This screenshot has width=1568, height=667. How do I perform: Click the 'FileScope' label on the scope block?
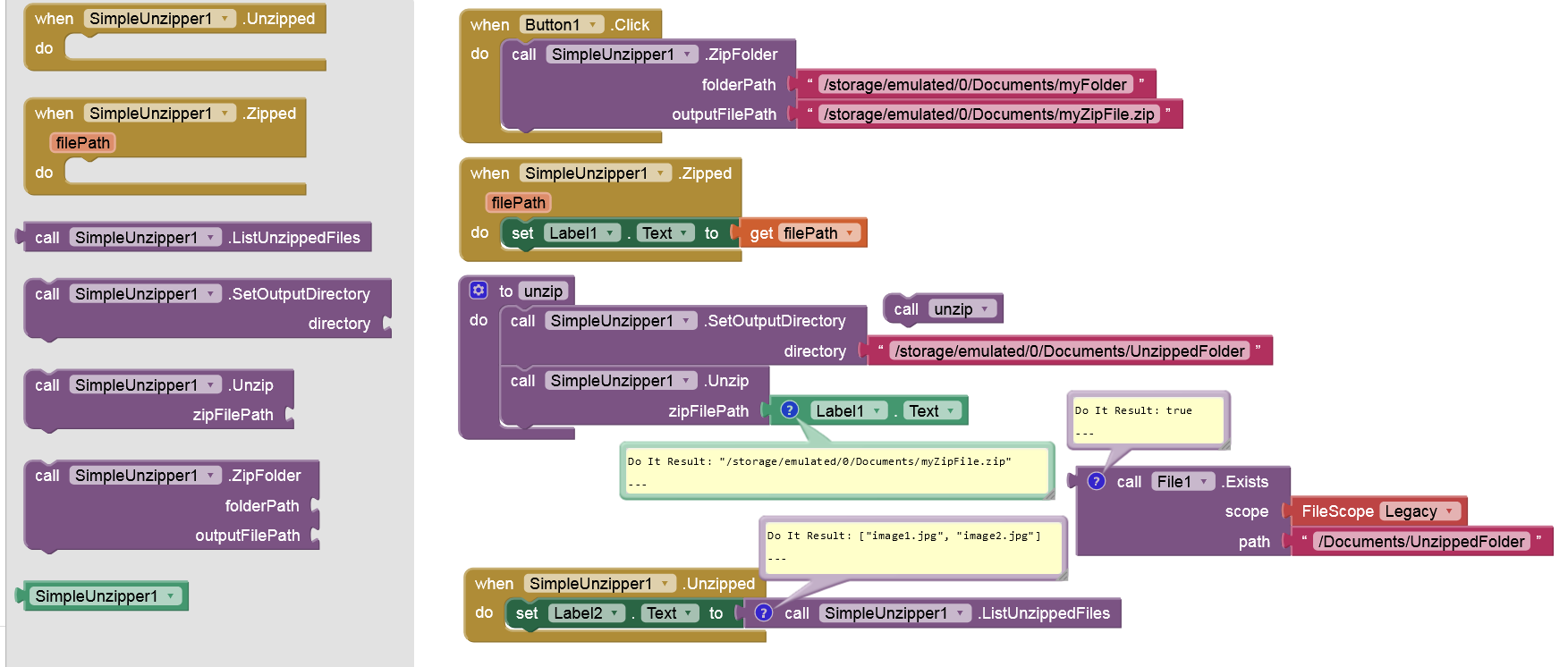pyautogui.click(x=1337, y=511)
